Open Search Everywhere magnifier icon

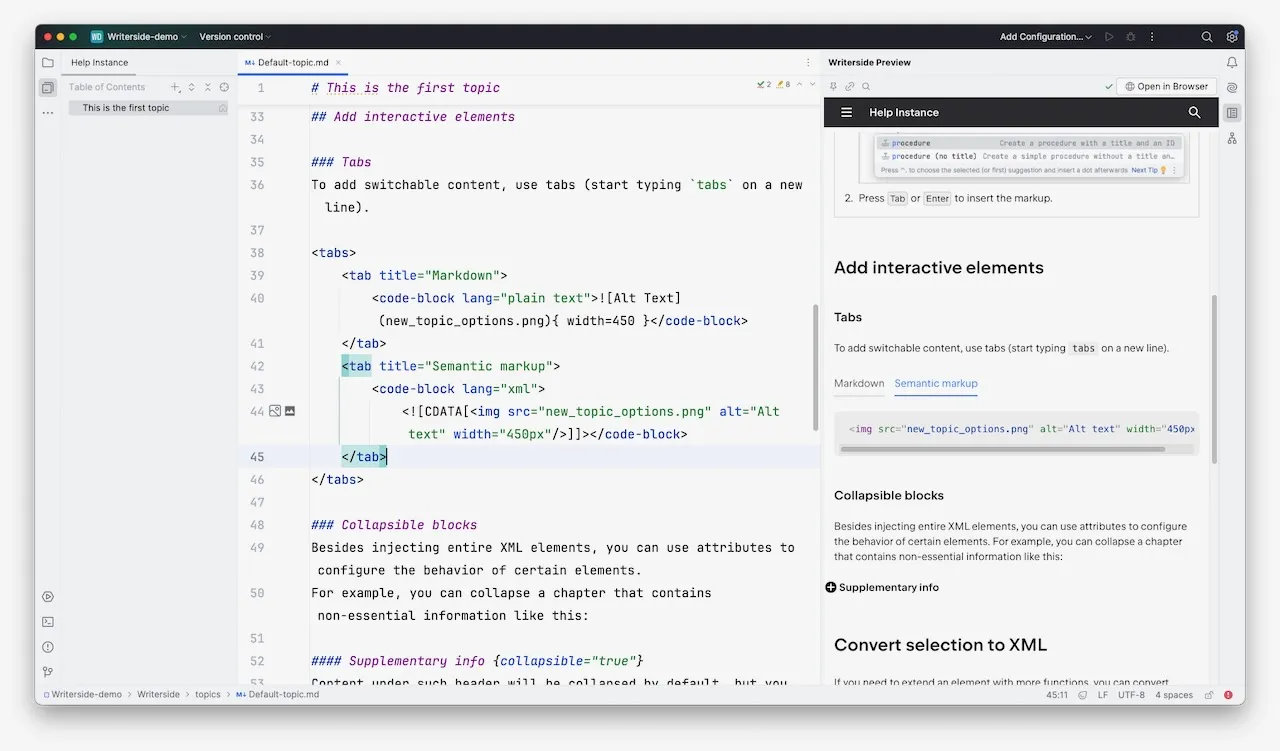[1207, 37]
